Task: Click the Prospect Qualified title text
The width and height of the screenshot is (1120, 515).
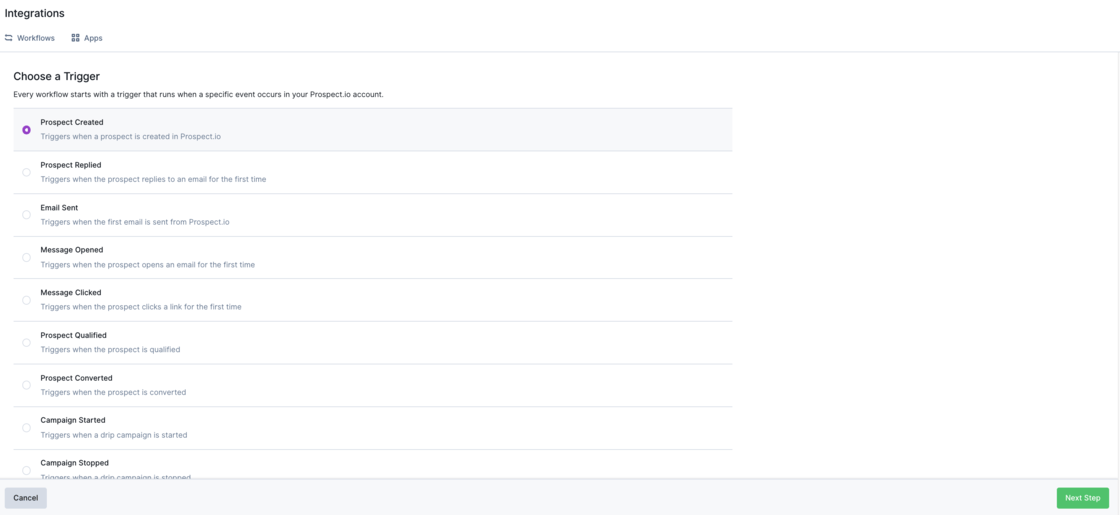Action: 74,335
